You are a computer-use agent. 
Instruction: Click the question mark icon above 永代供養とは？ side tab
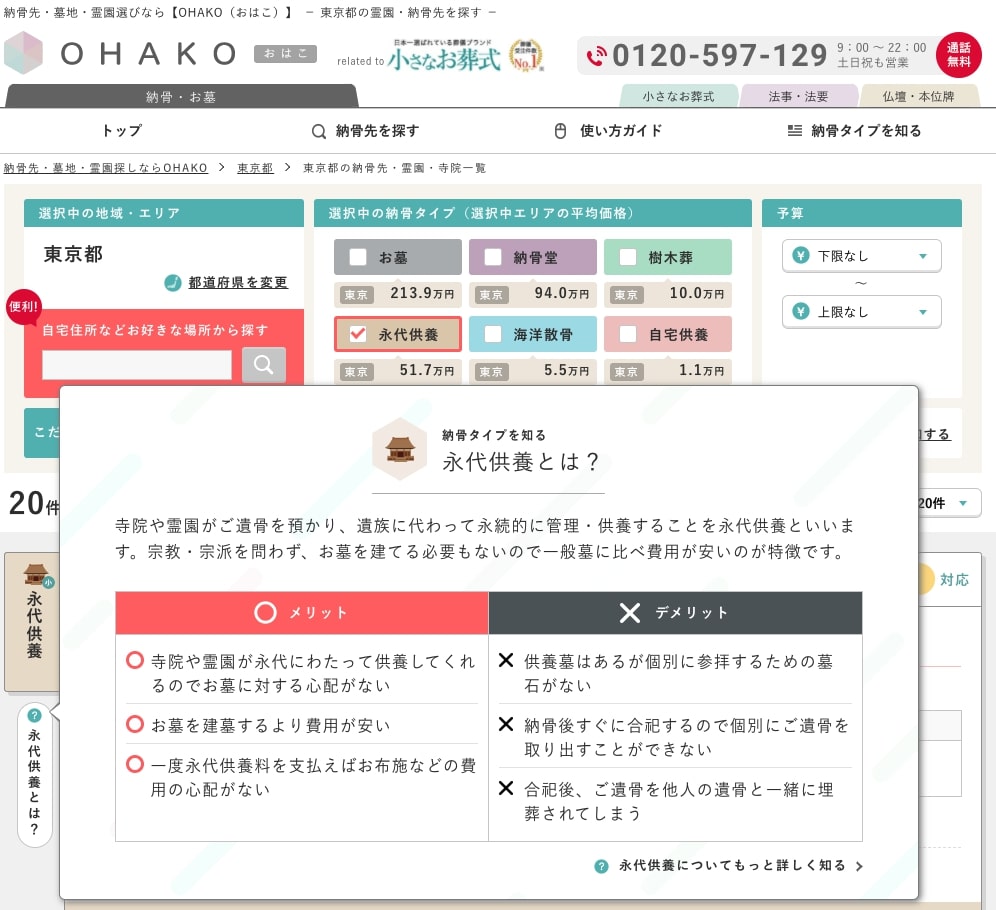[35, 715]
